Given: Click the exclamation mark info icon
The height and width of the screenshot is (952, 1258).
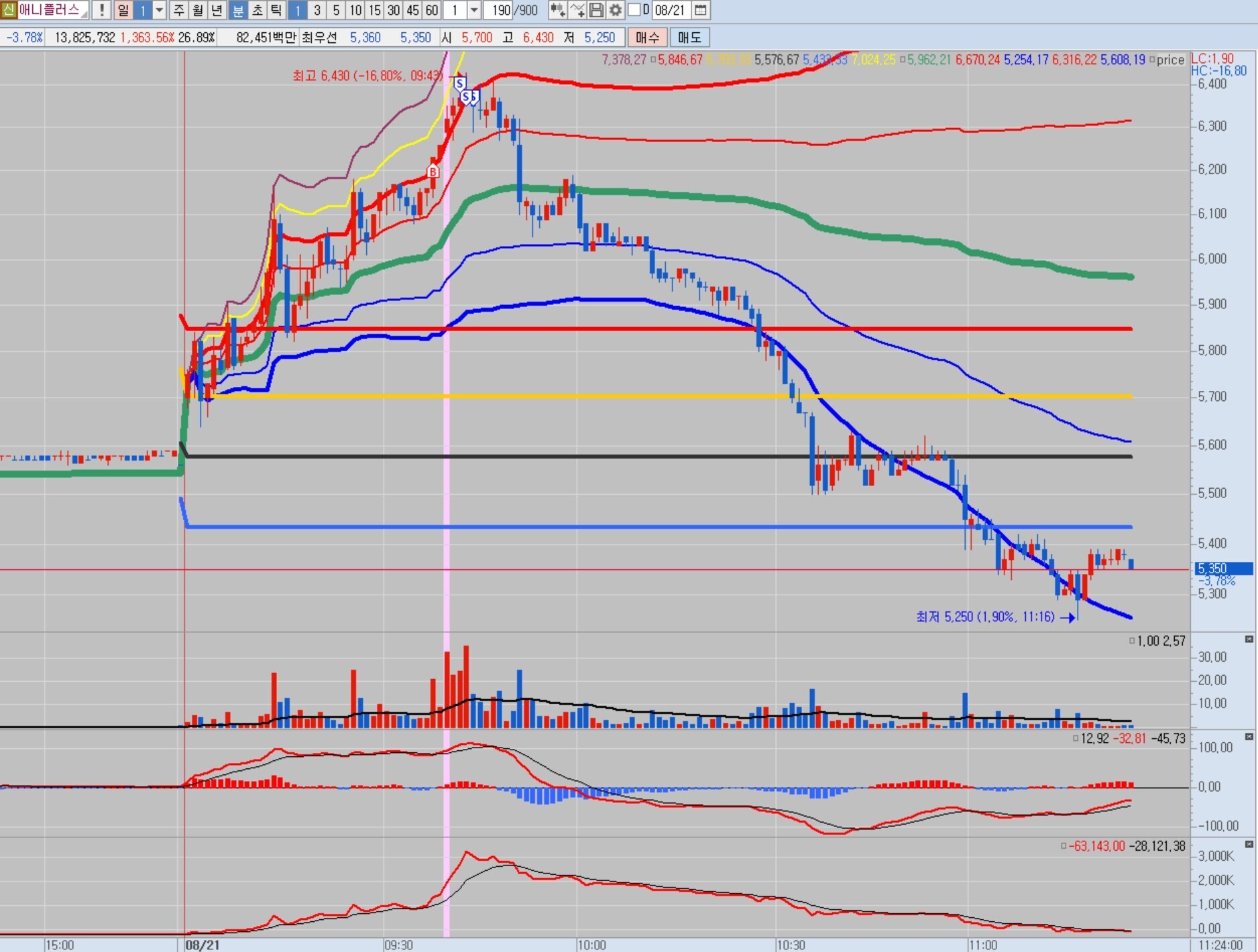Looking at the screenshot, I should click(x=101, y=10).
